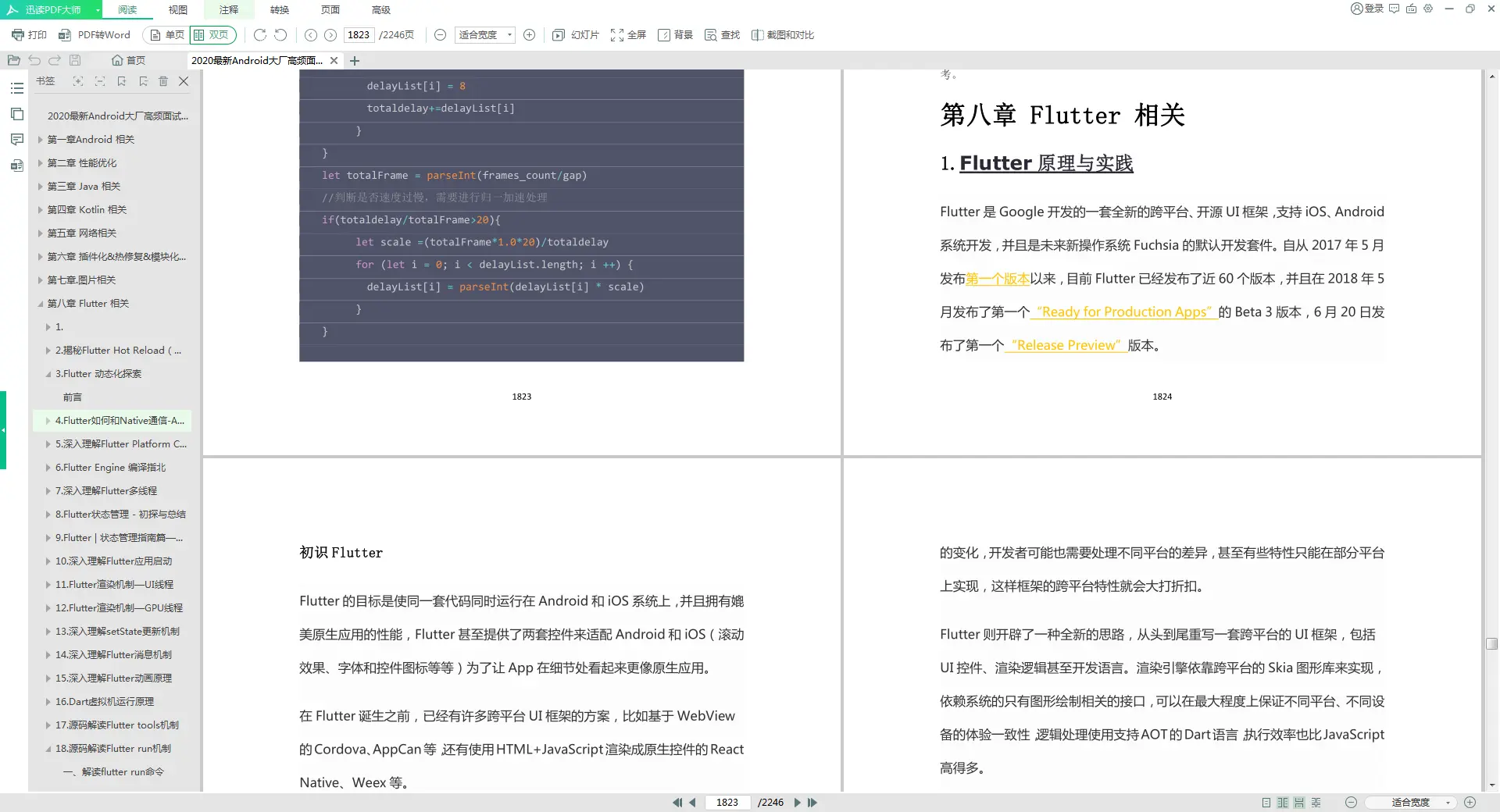The width and height of the screenshot is (1500, 812).
Task: Open the page thumbnails sidebar panel
Action: click(16, 113)
